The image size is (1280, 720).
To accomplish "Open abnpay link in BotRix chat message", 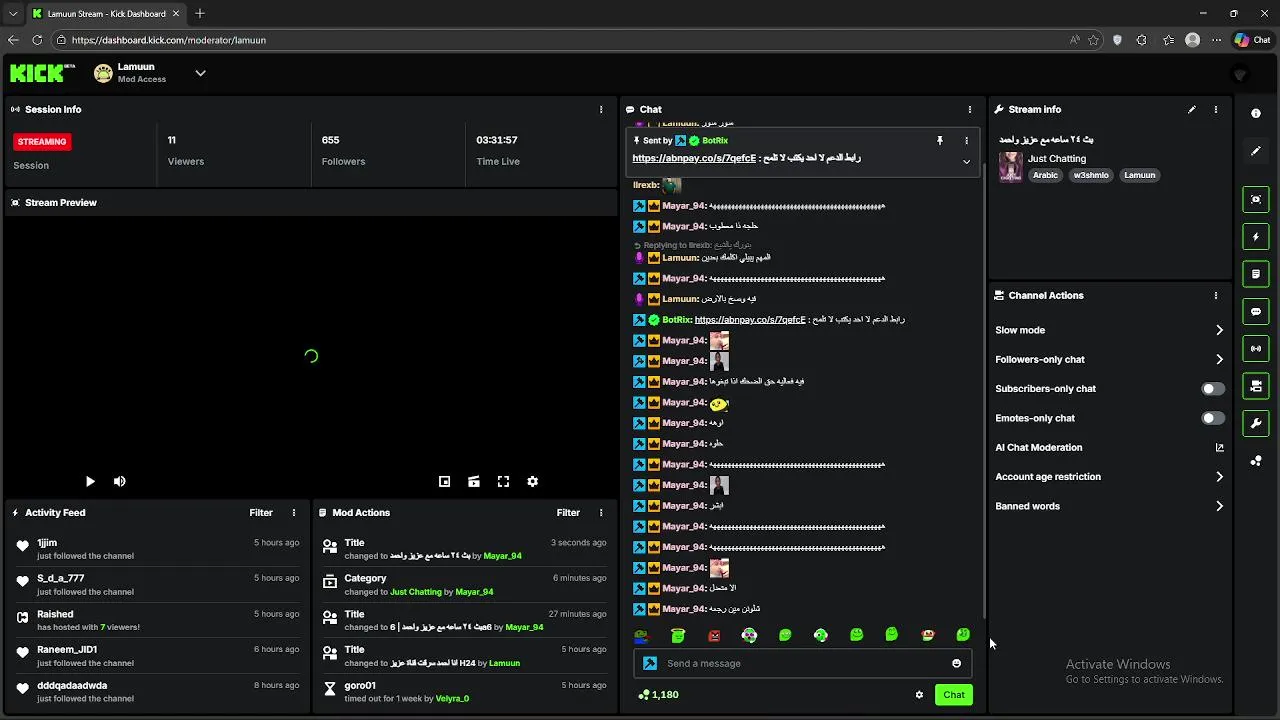I will tap(750, 320).
